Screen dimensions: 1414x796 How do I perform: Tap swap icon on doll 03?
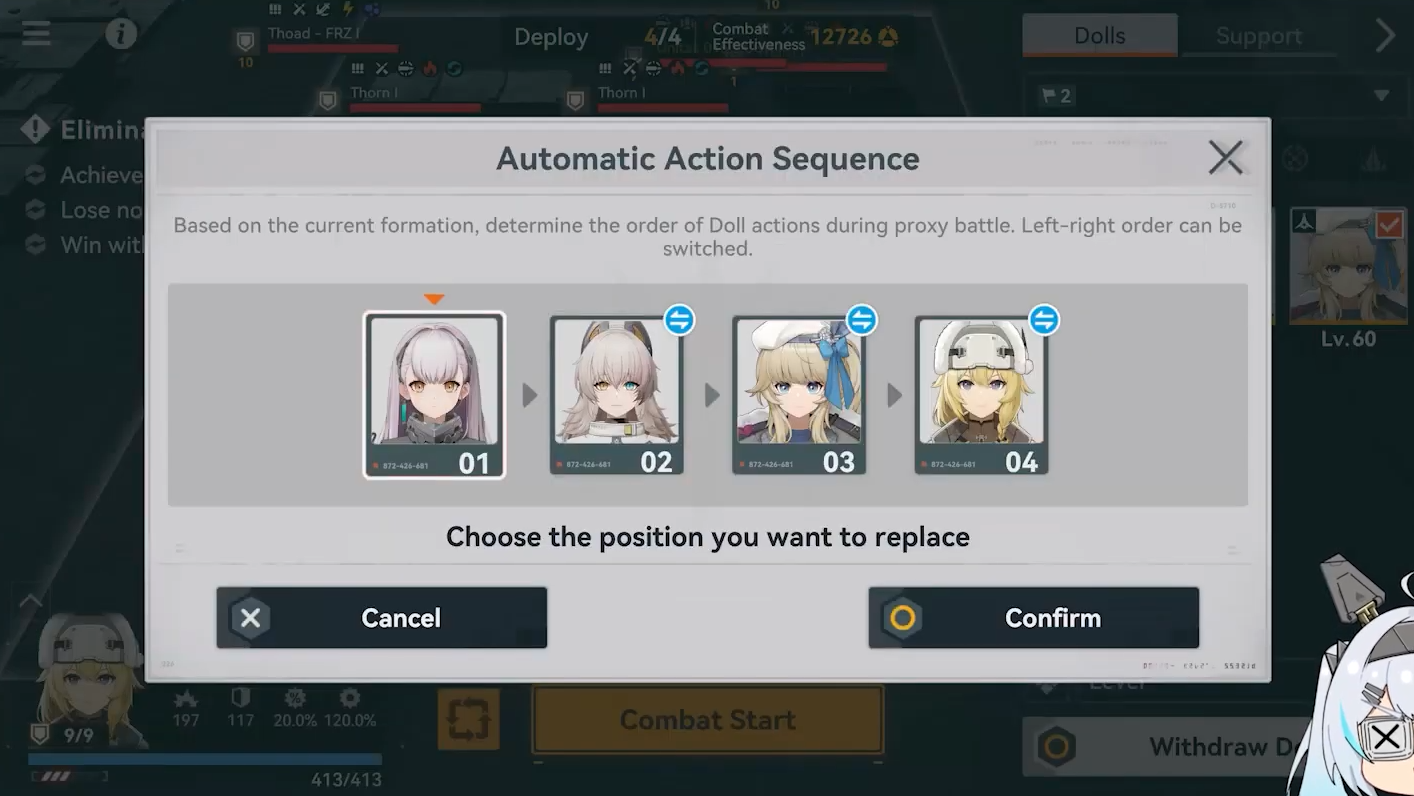[x=861, y=320]
